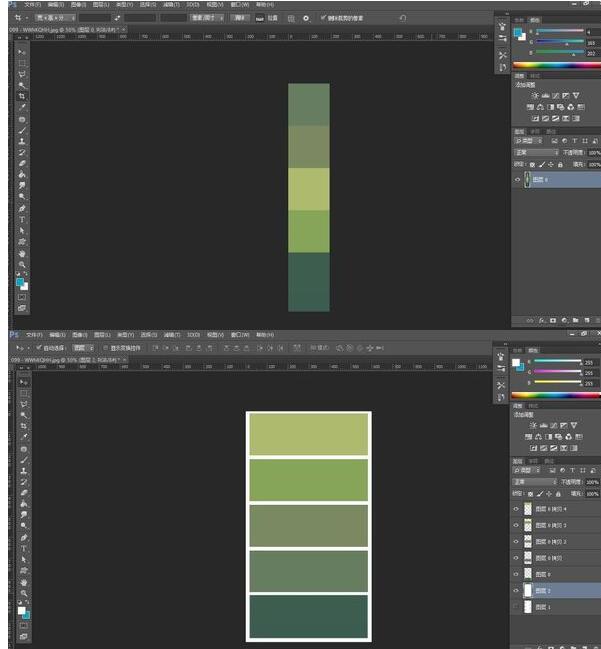601x649 pixels.
Task: Pick the Eraser tool in the lower window toolbar
Action: click(22, 482)
